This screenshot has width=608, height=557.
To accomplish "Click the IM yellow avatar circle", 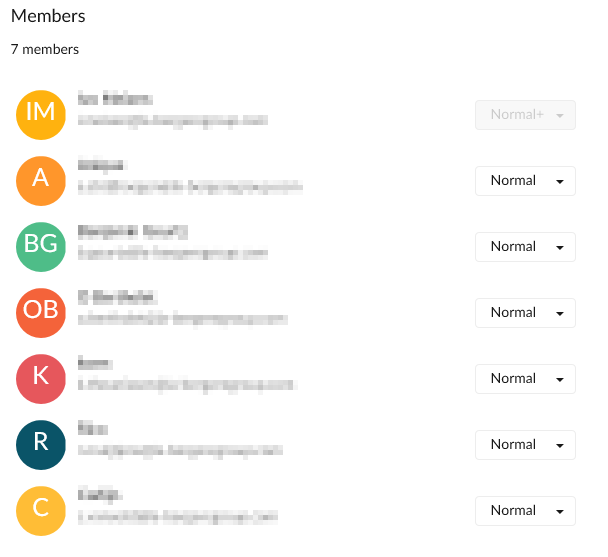I will tap(41, 115).
